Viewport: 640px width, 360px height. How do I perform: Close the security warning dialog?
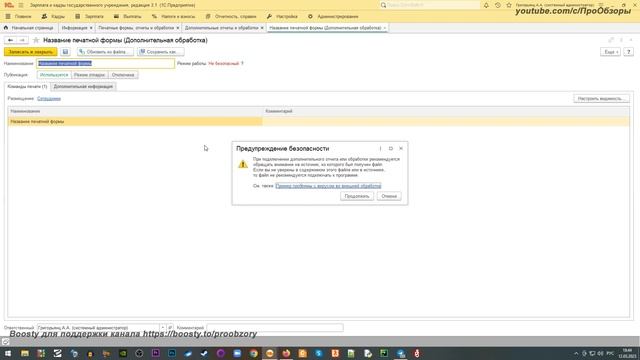401,149
